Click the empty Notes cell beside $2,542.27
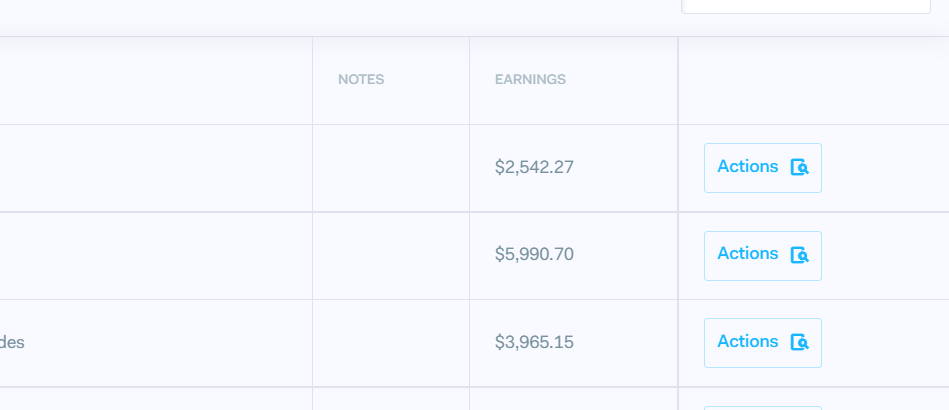Screen dimensions: 949x410 tap(390, 168)
